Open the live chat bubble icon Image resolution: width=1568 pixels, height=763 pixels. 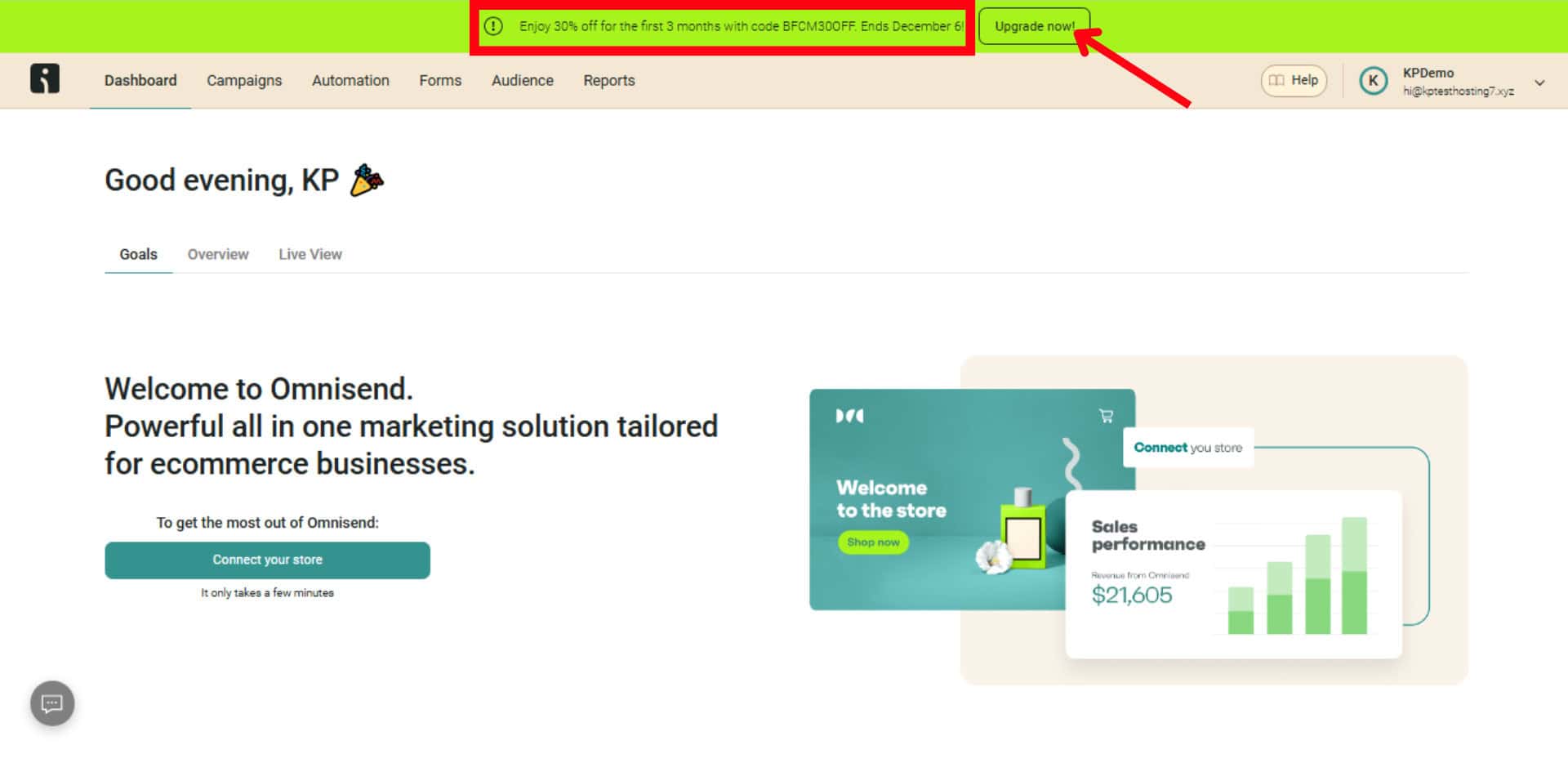[52, 703]
